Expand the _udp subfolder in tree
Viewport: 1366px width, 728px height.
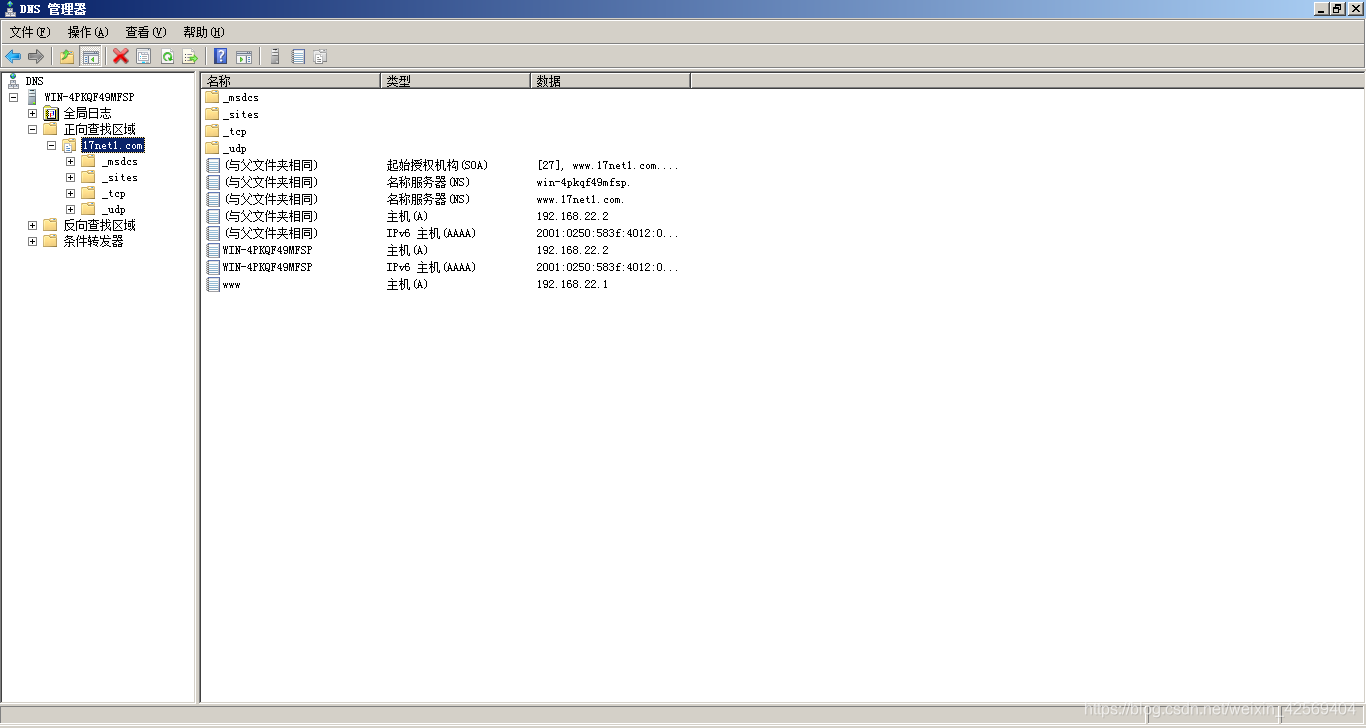70,209
